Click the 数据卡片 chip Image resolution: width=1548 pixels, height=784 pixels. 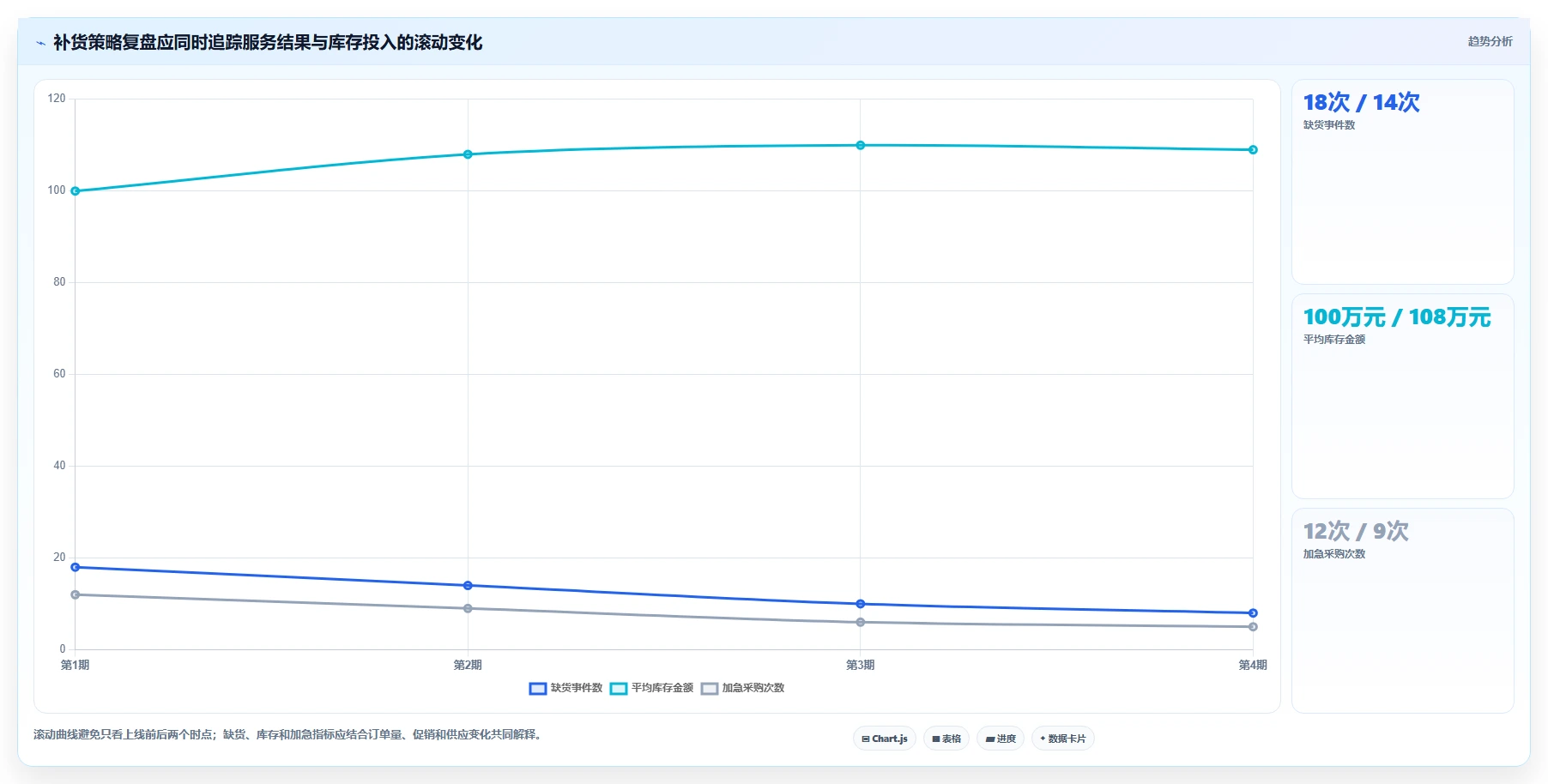click(x=1063, y=739)
